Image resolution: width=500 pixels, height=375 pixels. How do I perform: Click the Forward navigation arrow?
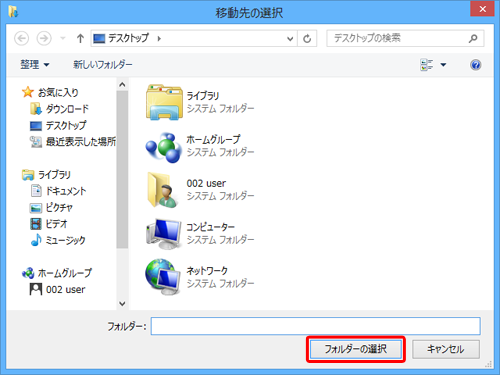[x=44, y=39]
